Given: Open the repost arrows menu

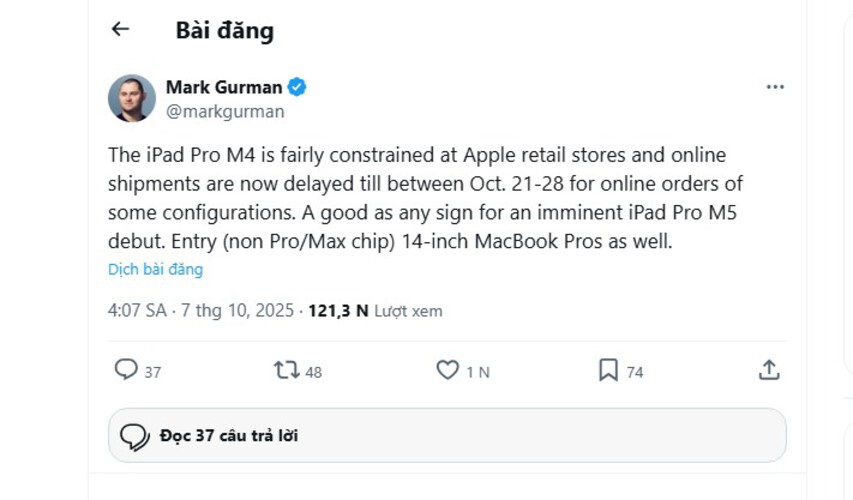Looking at the screenshot, I should 286,370.
